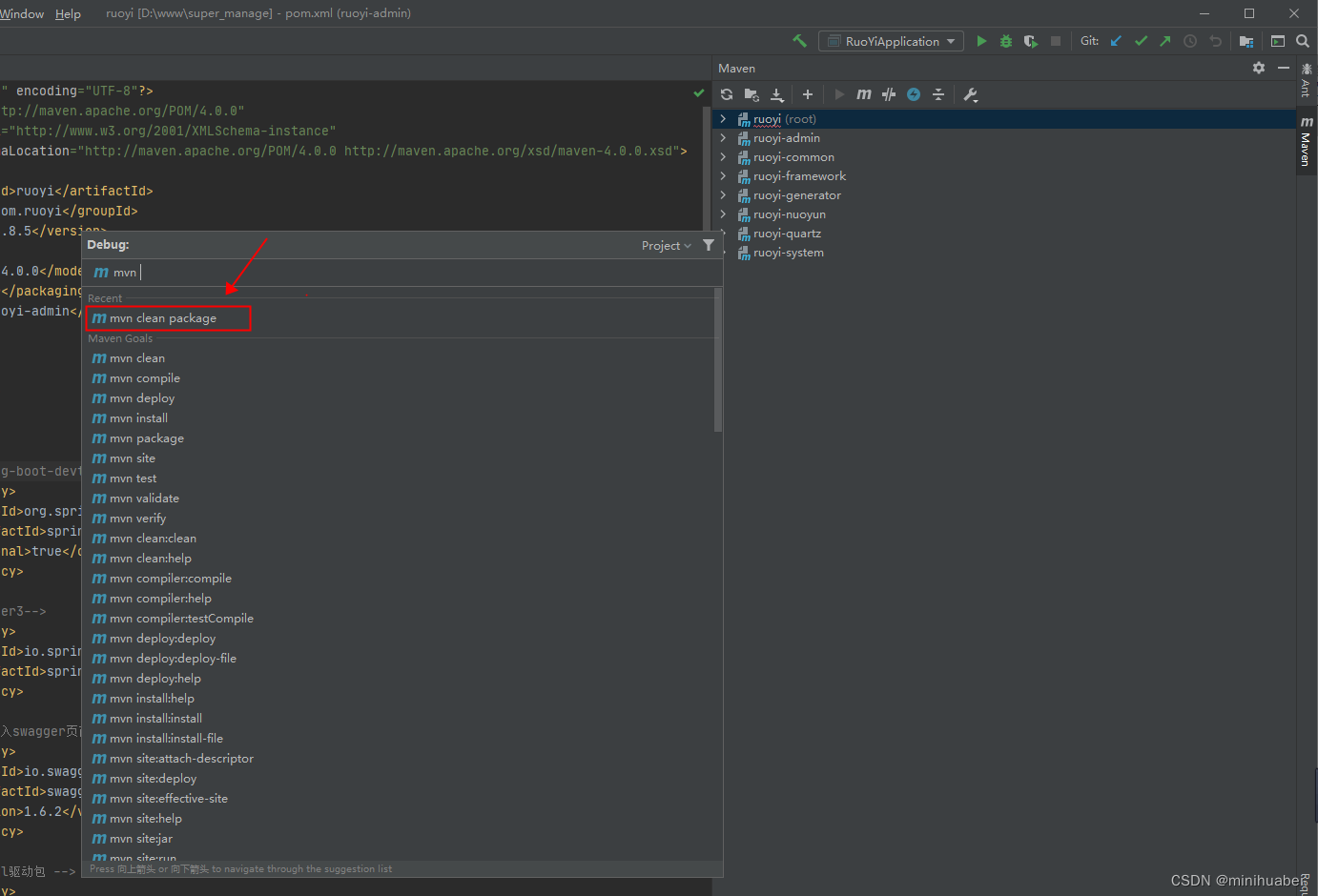
Task: Click the Run Anything window icon
Action: [1278, 41]
